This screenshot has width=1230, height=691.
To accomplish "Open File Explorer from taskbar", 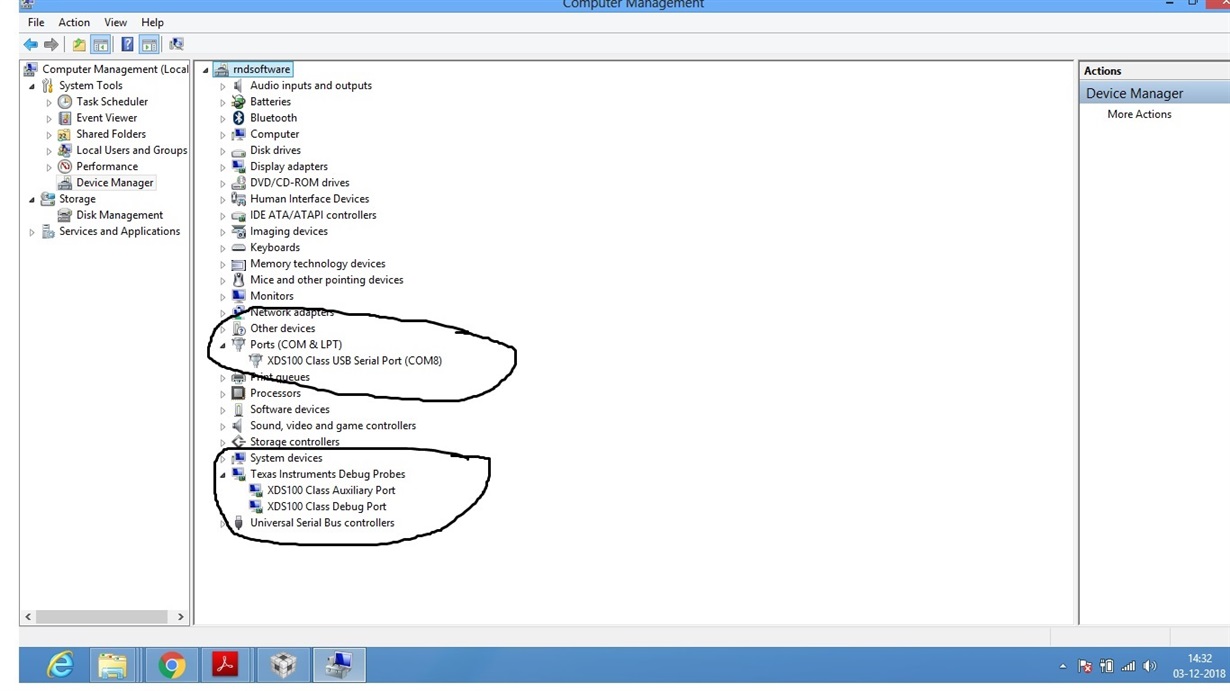I will tap(113, 665).
